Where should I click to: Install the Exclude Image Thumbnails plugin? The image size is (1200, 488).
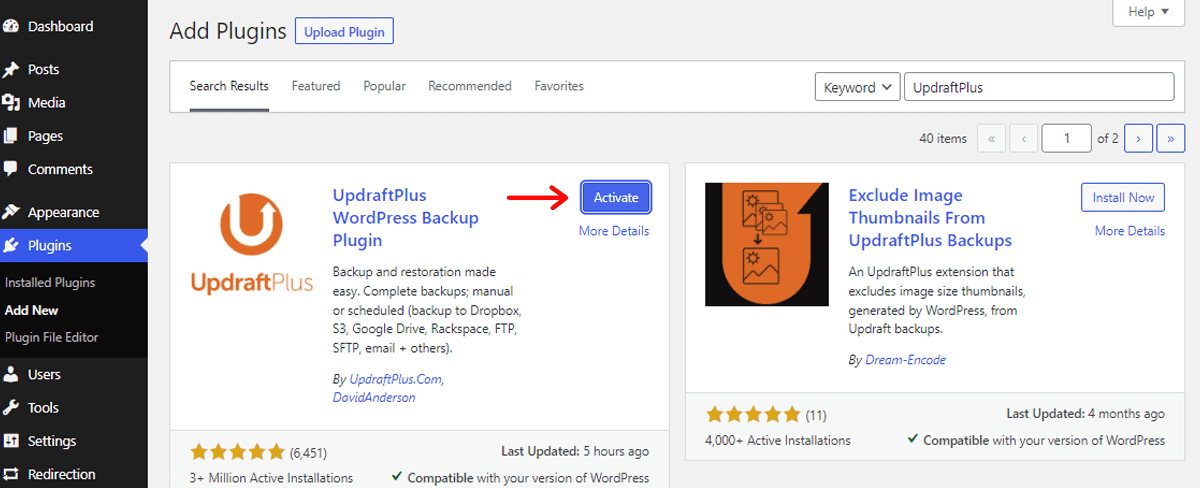[x=1123, y=198]
